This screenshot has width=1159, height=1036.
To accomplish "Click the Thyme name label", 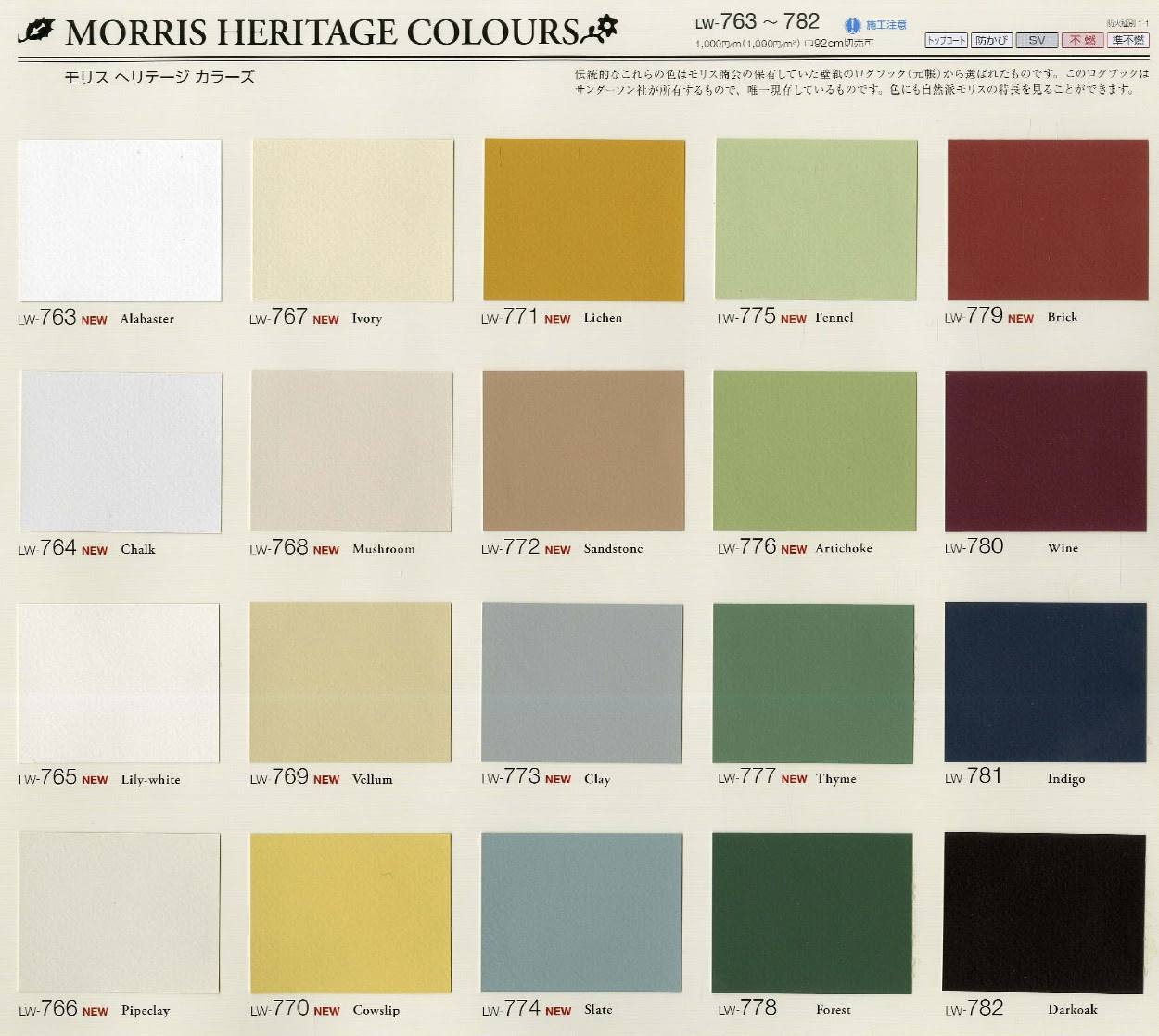I will 836,779.
